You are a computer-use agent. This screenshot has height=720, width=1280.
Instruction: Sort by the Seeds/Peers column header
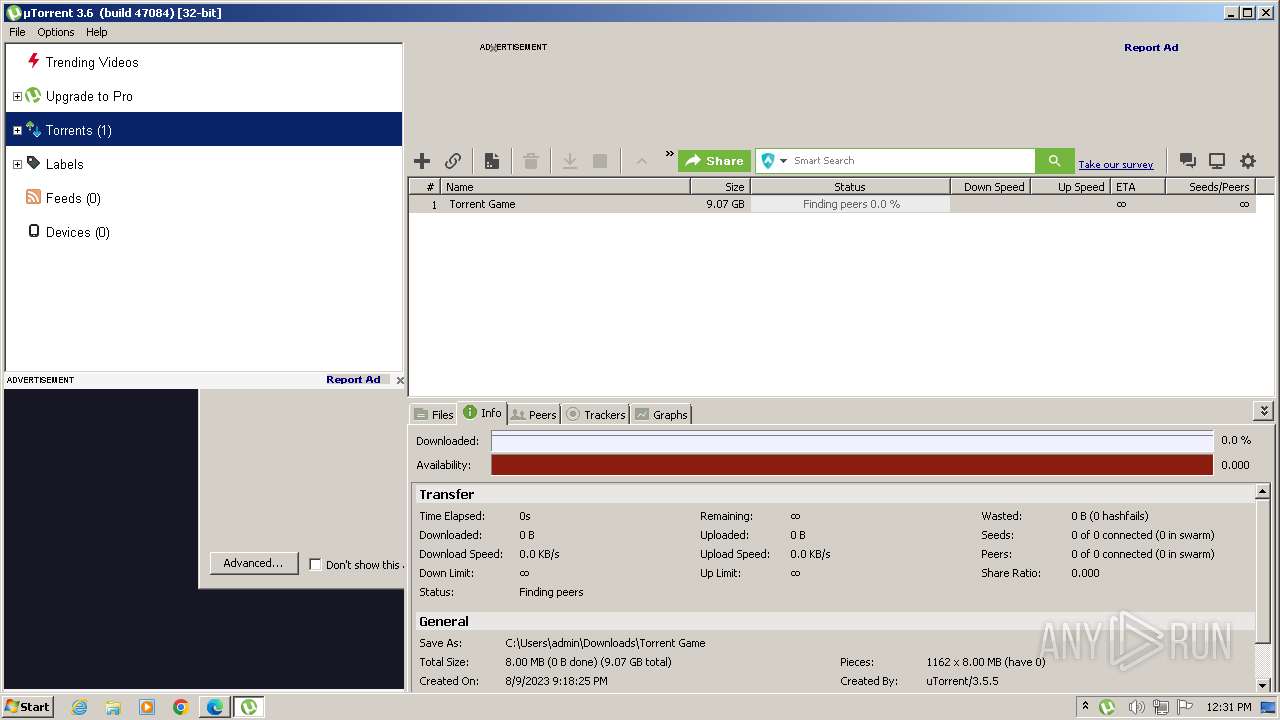(1210, 187)
